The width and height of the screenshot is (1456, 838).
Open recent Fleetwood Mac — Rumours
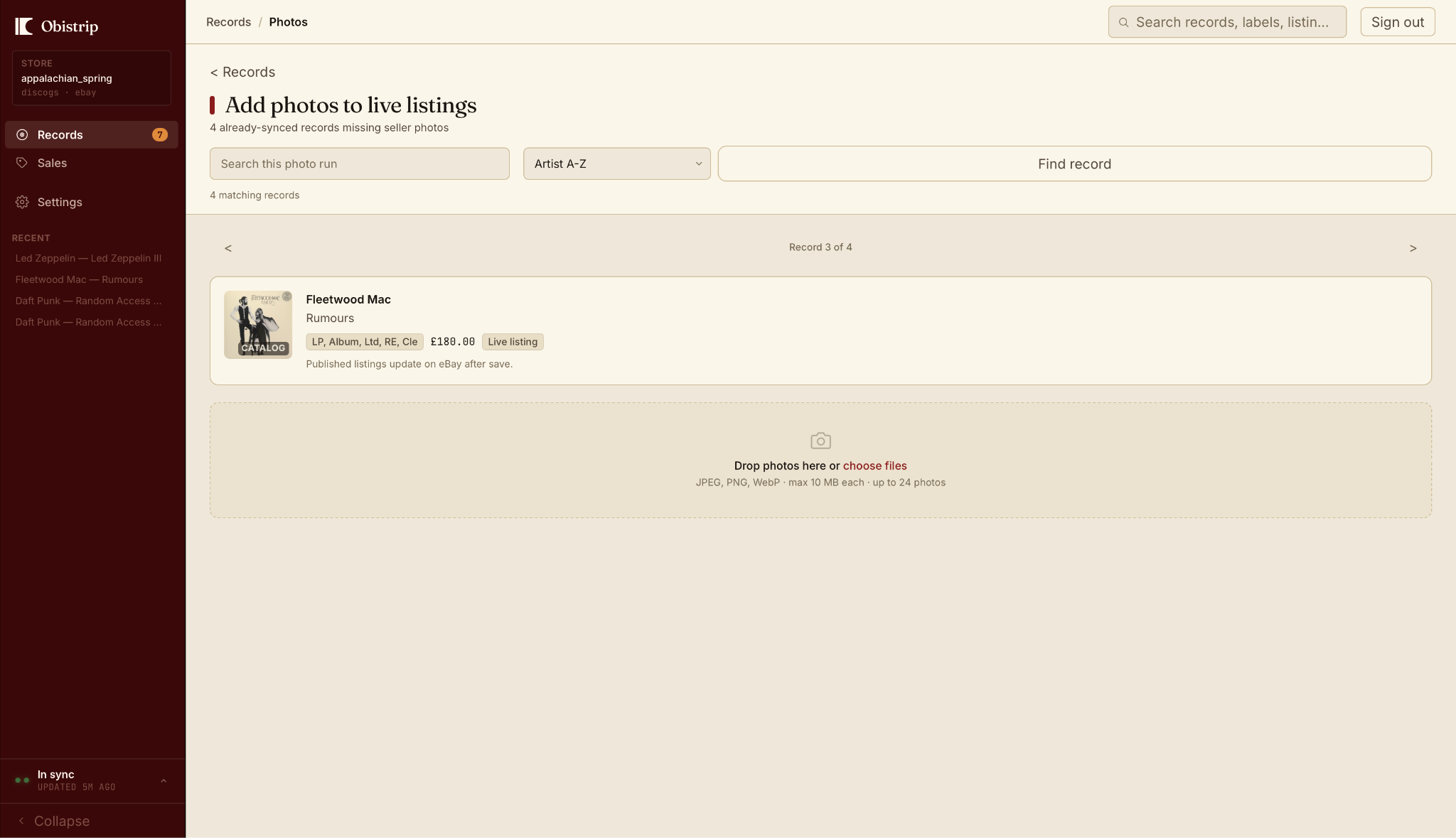[79, 279]
